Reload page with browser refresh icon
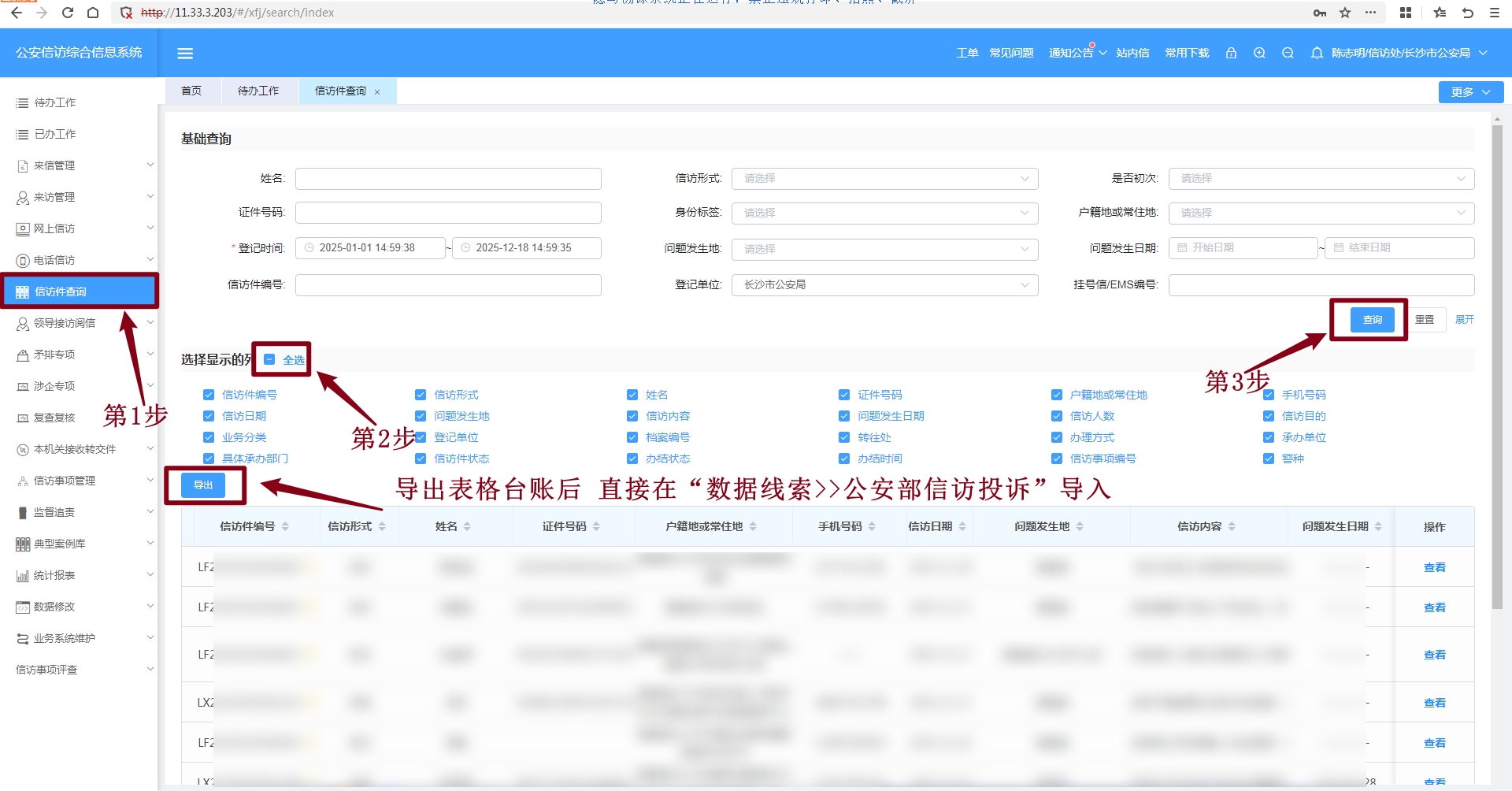Image resolution: width=1512 pixels, height=791 pixels. coord(68,13)
